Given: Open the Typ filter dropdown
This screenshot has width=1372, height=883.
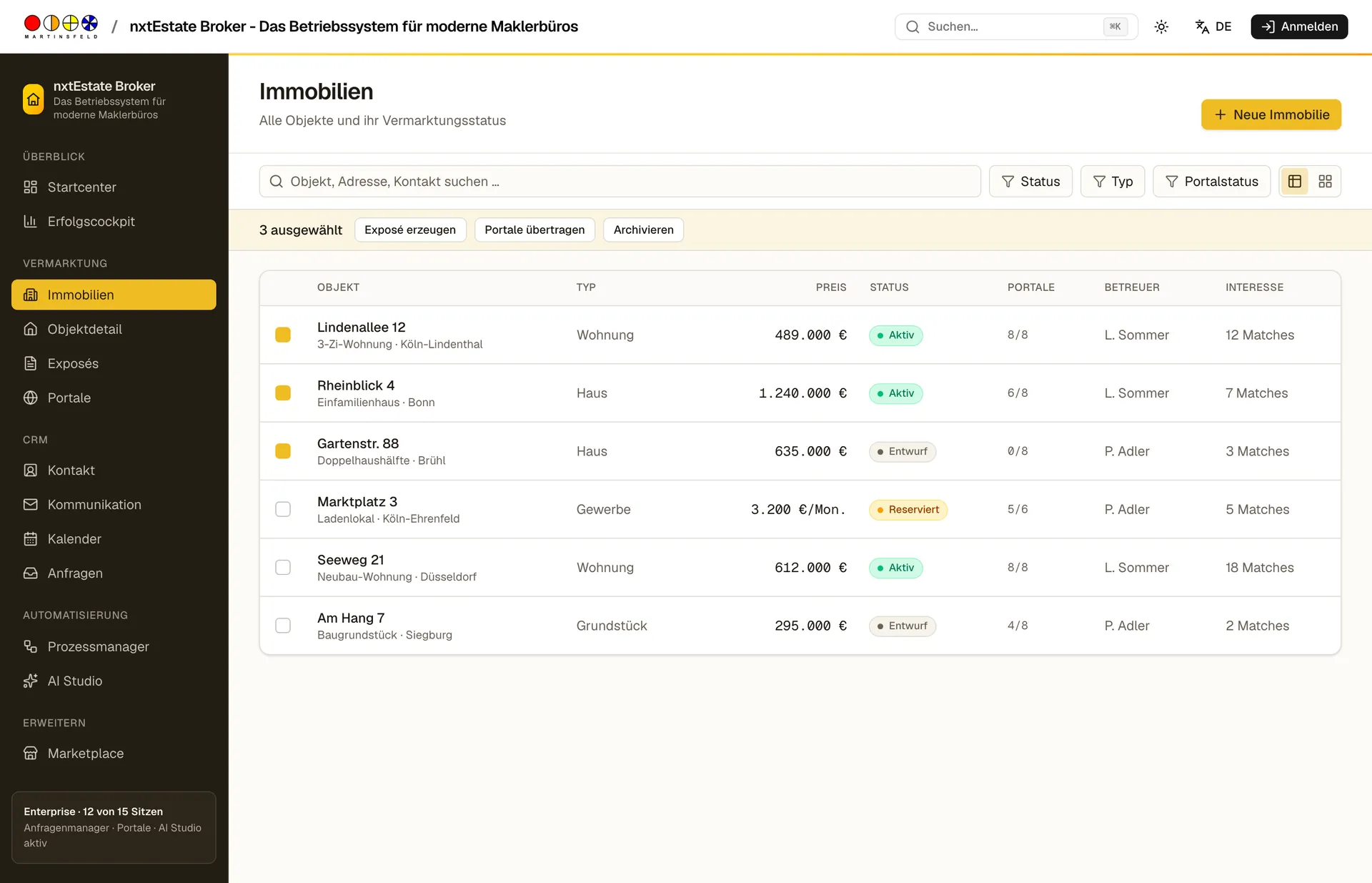Looking at the screenshot, I should [1113, 182].
